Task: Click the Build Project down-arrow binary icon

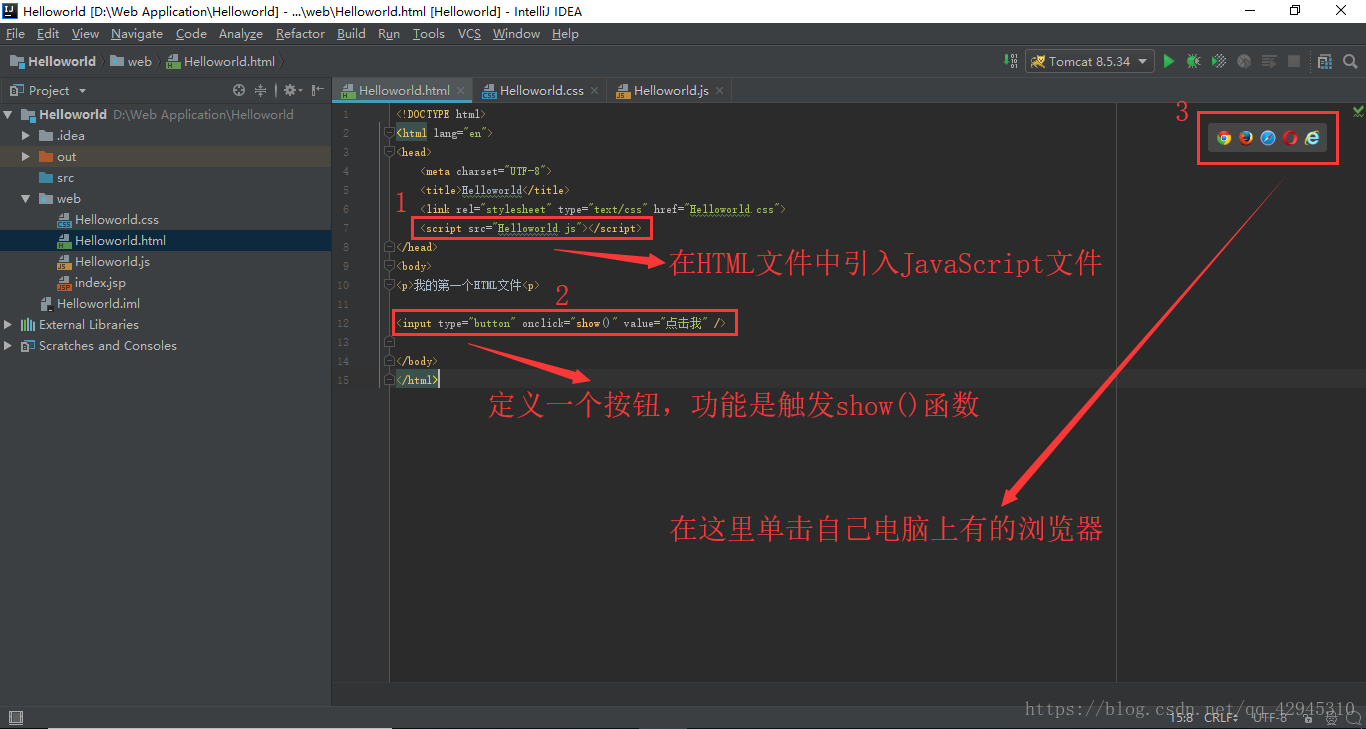Action: coord(1011,61)
